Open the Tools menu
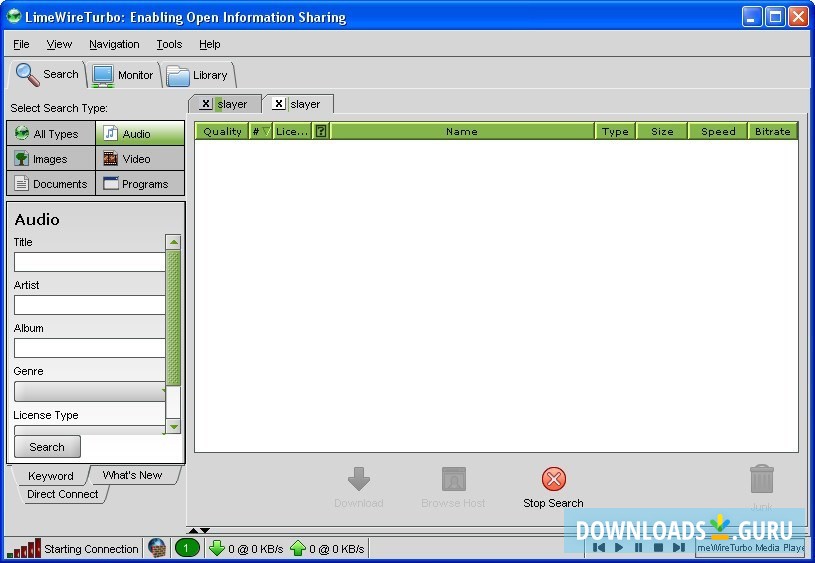This screenshot has width=815, height=563. click(169, 44)
